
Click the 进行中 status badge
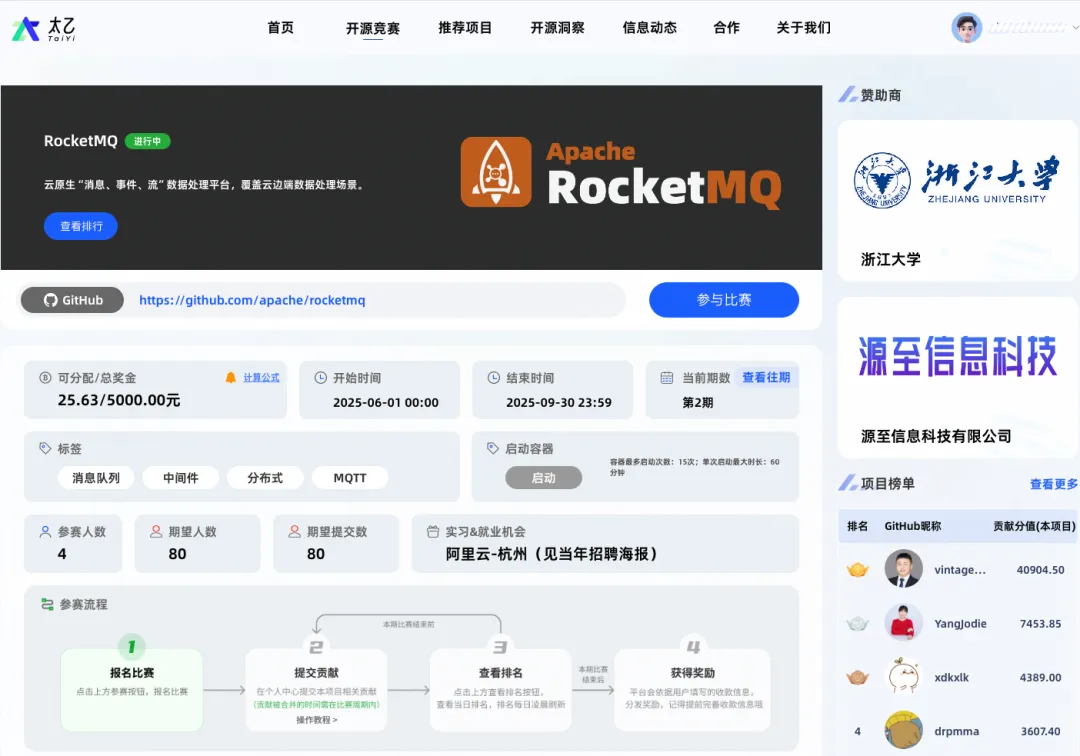(147, 141)
